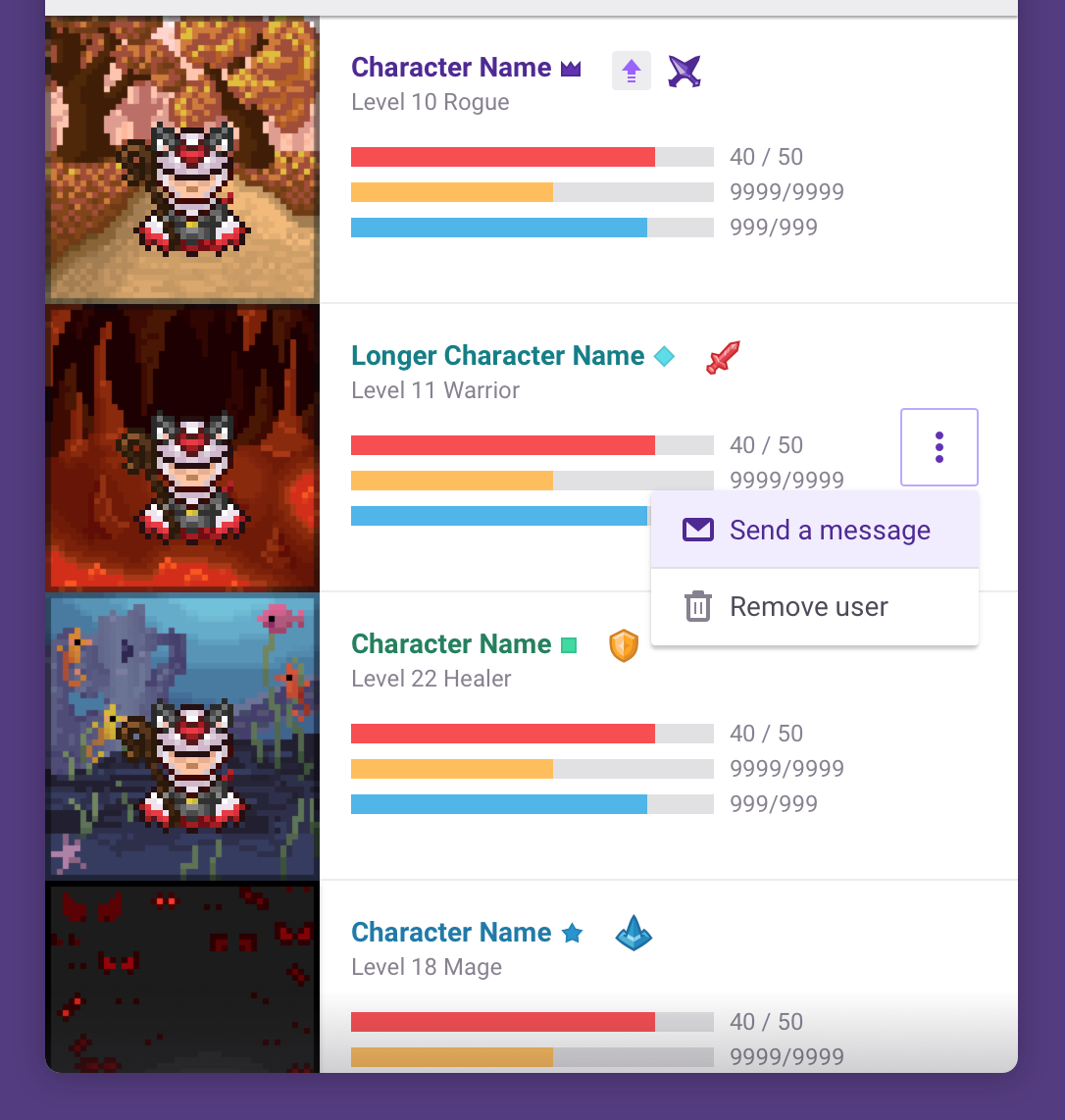Click the trash can icon in the menu
1065x1120 pixels.
pos(698,606)
